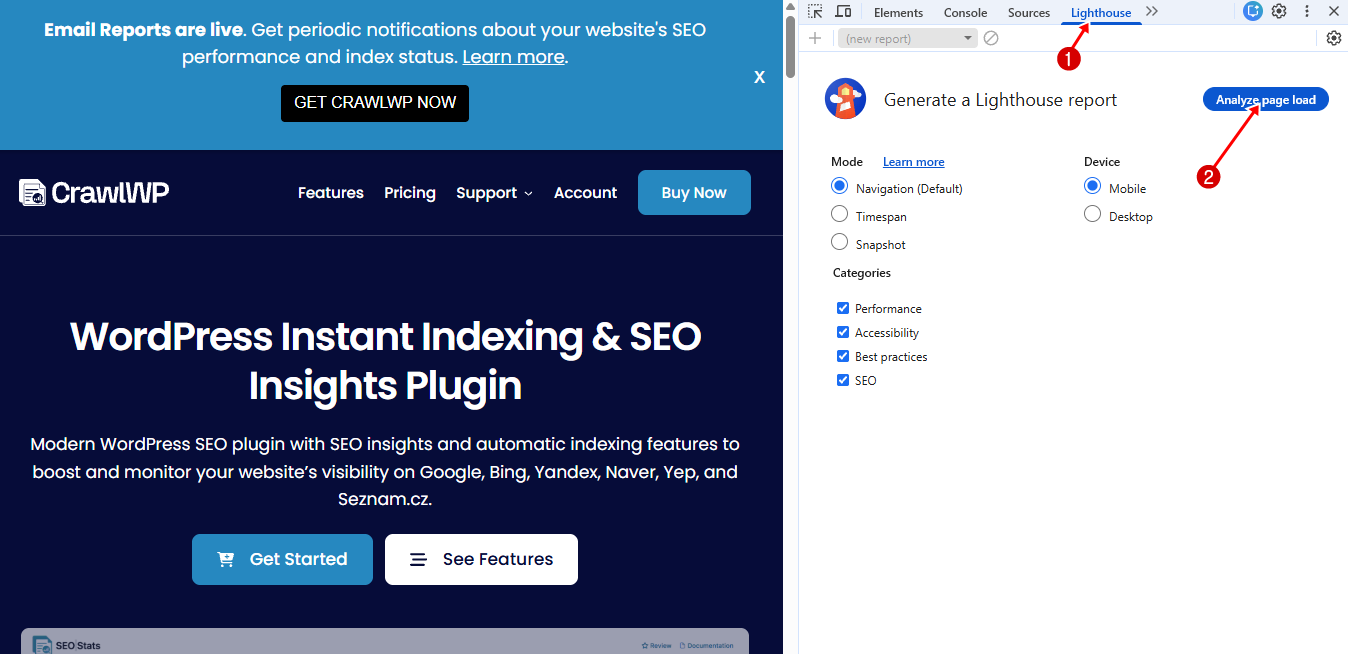Screen dimensions: 1348x654
Task: Uncheck the Best practices category
Action: (x=843, y=356)
